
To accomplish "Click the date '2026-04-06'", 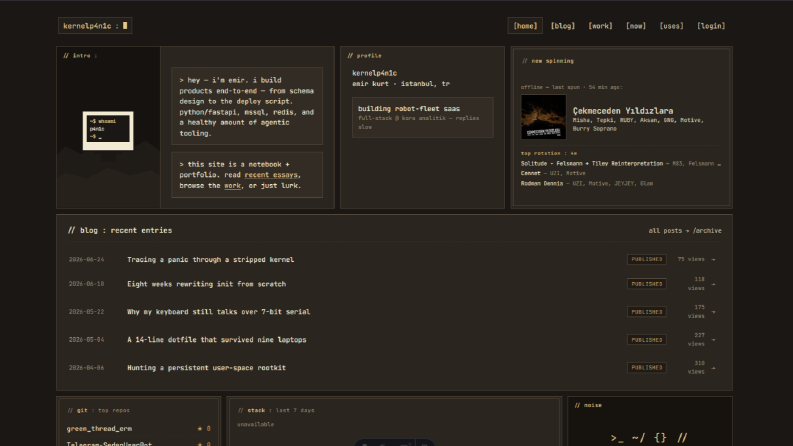I will [x=86, y=368].
